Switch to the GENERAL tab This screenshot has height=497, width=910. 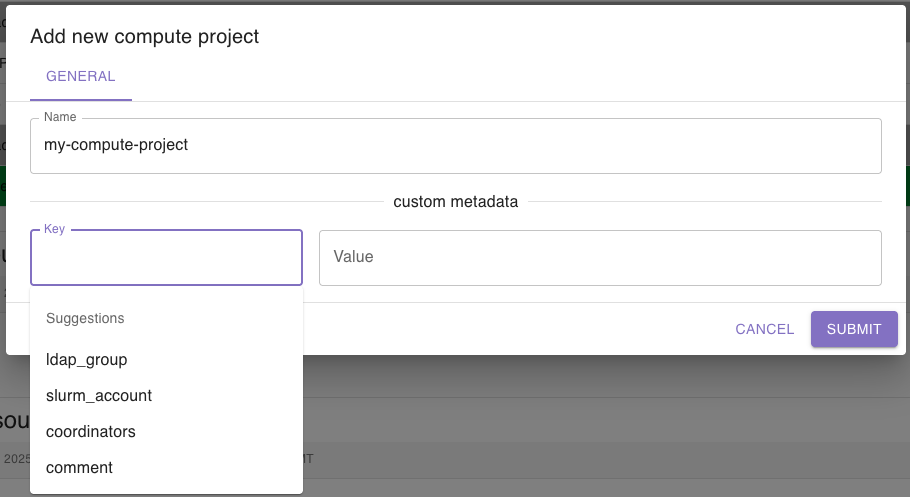(81, 77)
